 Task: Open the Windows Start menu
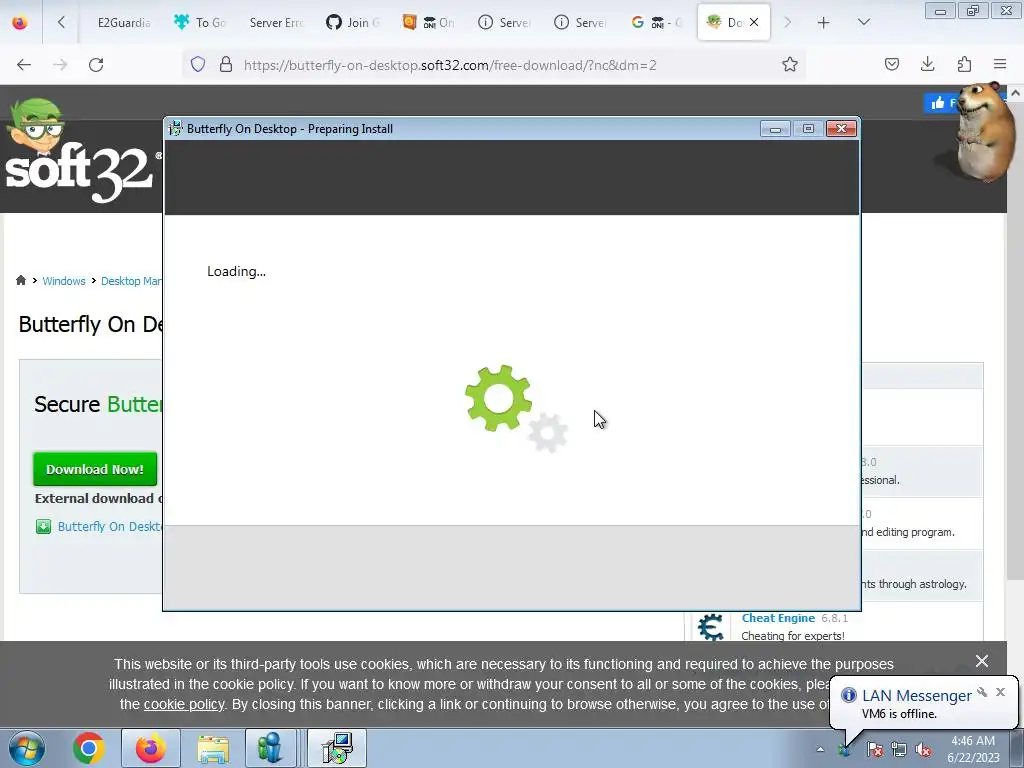pos(26,748)
